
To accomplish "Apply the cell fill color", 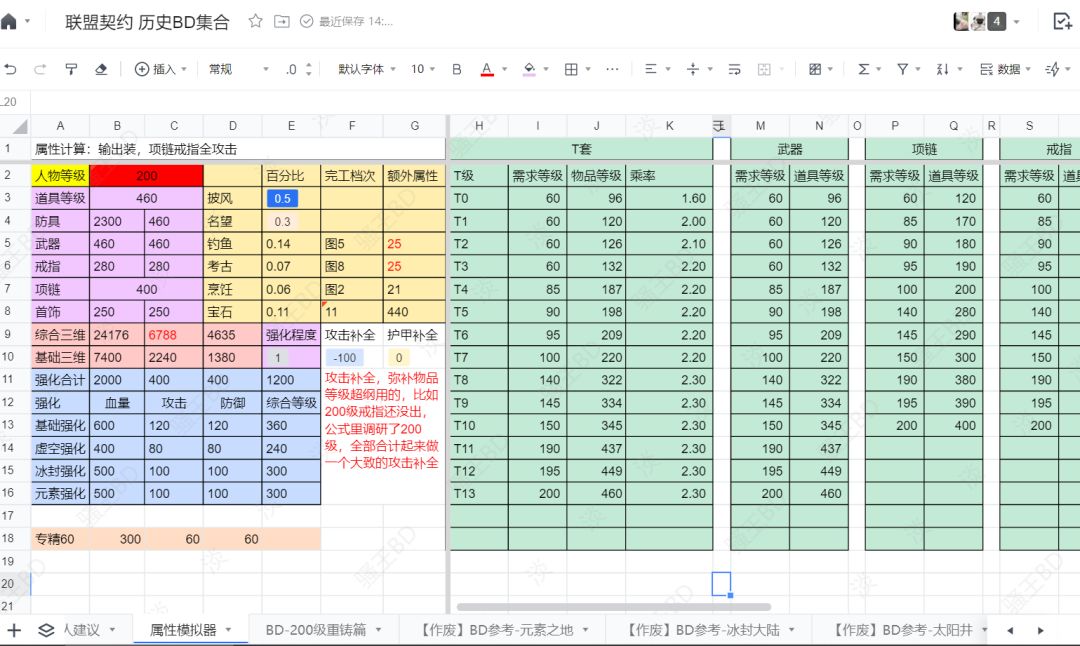I will [x=529, y=69].
